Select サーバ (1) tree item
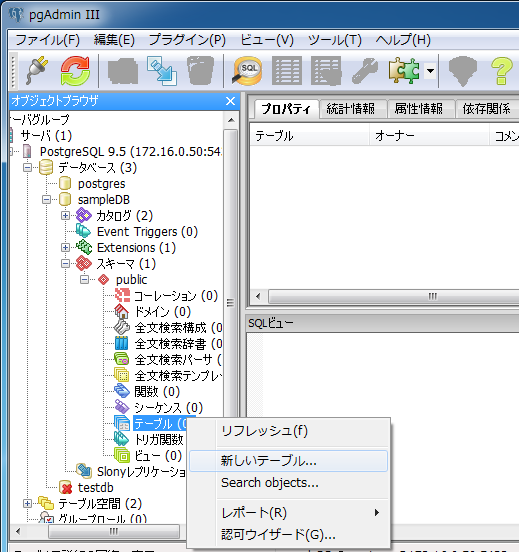The image size is (519, 552). point(46,136)
